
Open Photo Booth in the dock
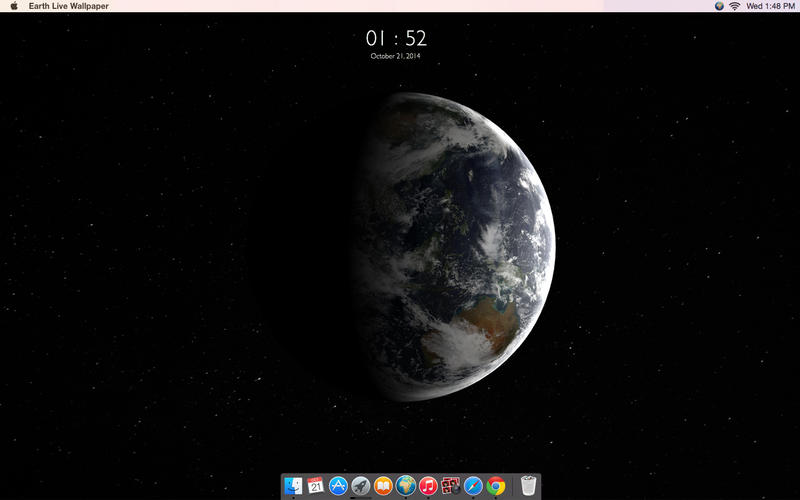450,486
